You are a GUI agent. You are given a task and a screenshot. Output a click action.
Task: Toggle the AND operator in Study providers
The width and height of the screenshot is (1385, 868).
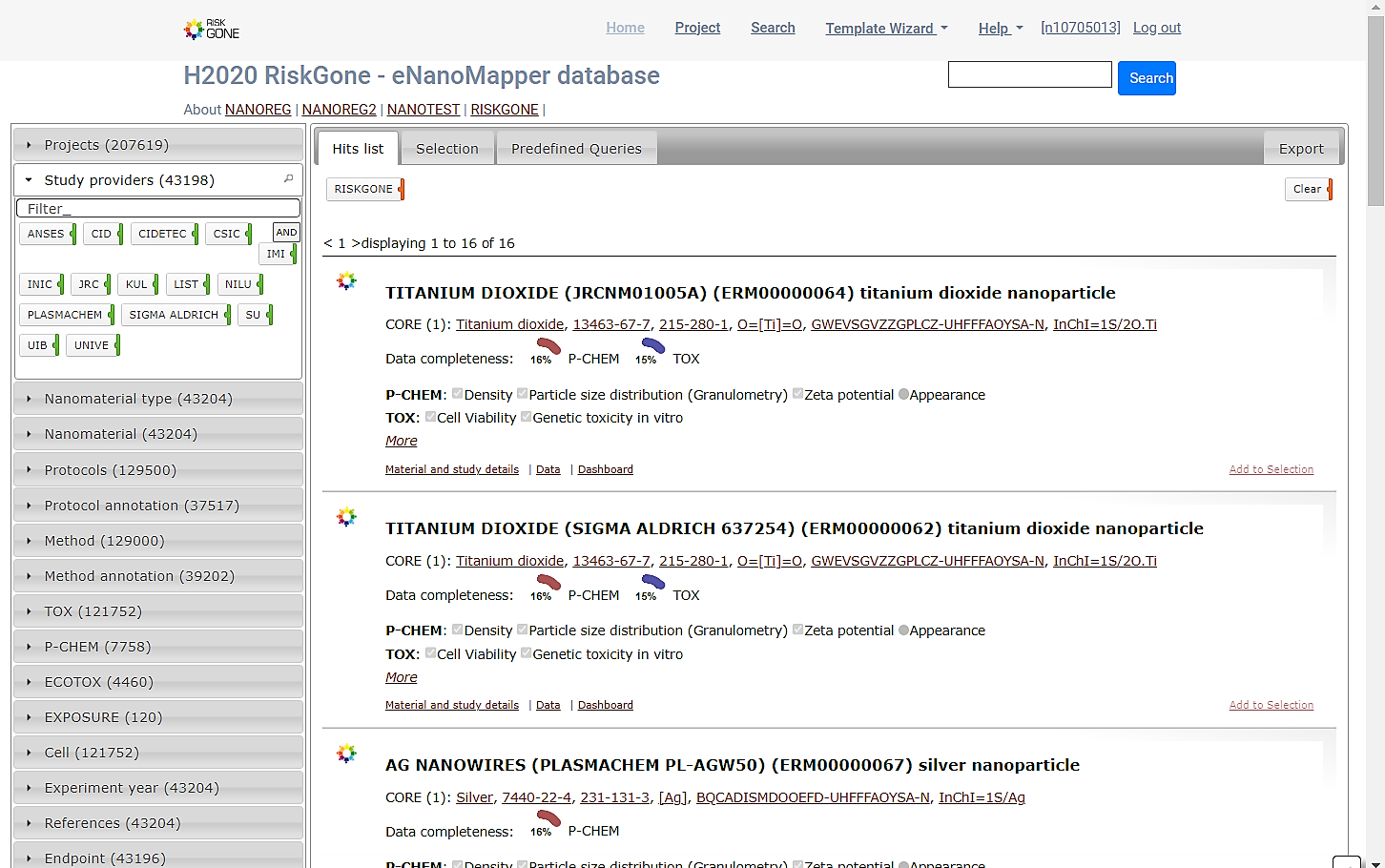click(x=286, y=232)
